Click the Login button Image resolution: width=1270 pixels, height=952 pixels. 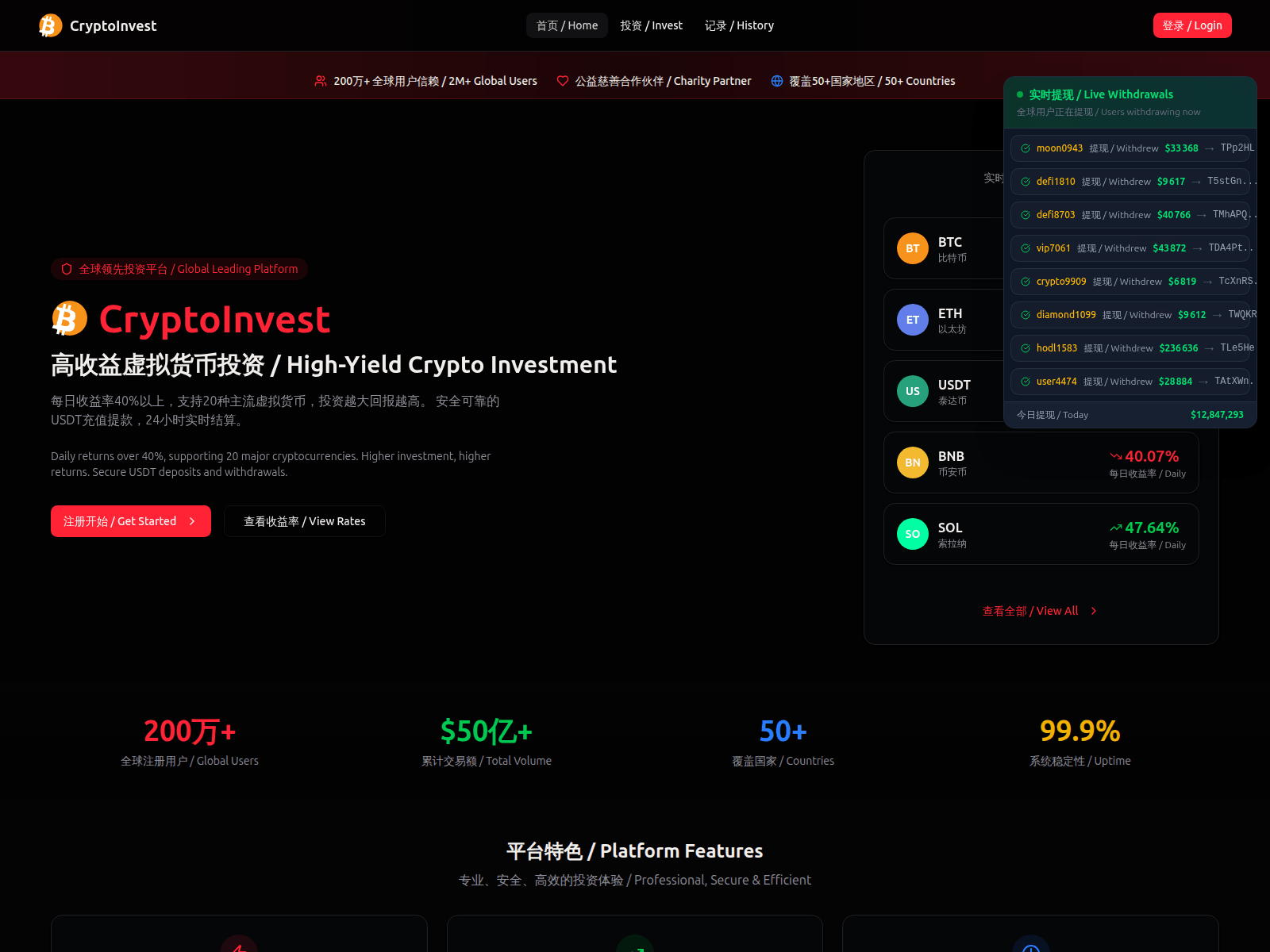pos(1192,25)
